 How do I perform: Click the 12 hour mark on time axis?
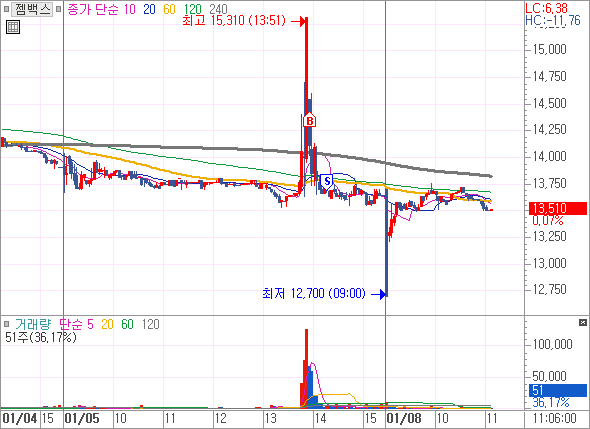(x=220, y=418)
